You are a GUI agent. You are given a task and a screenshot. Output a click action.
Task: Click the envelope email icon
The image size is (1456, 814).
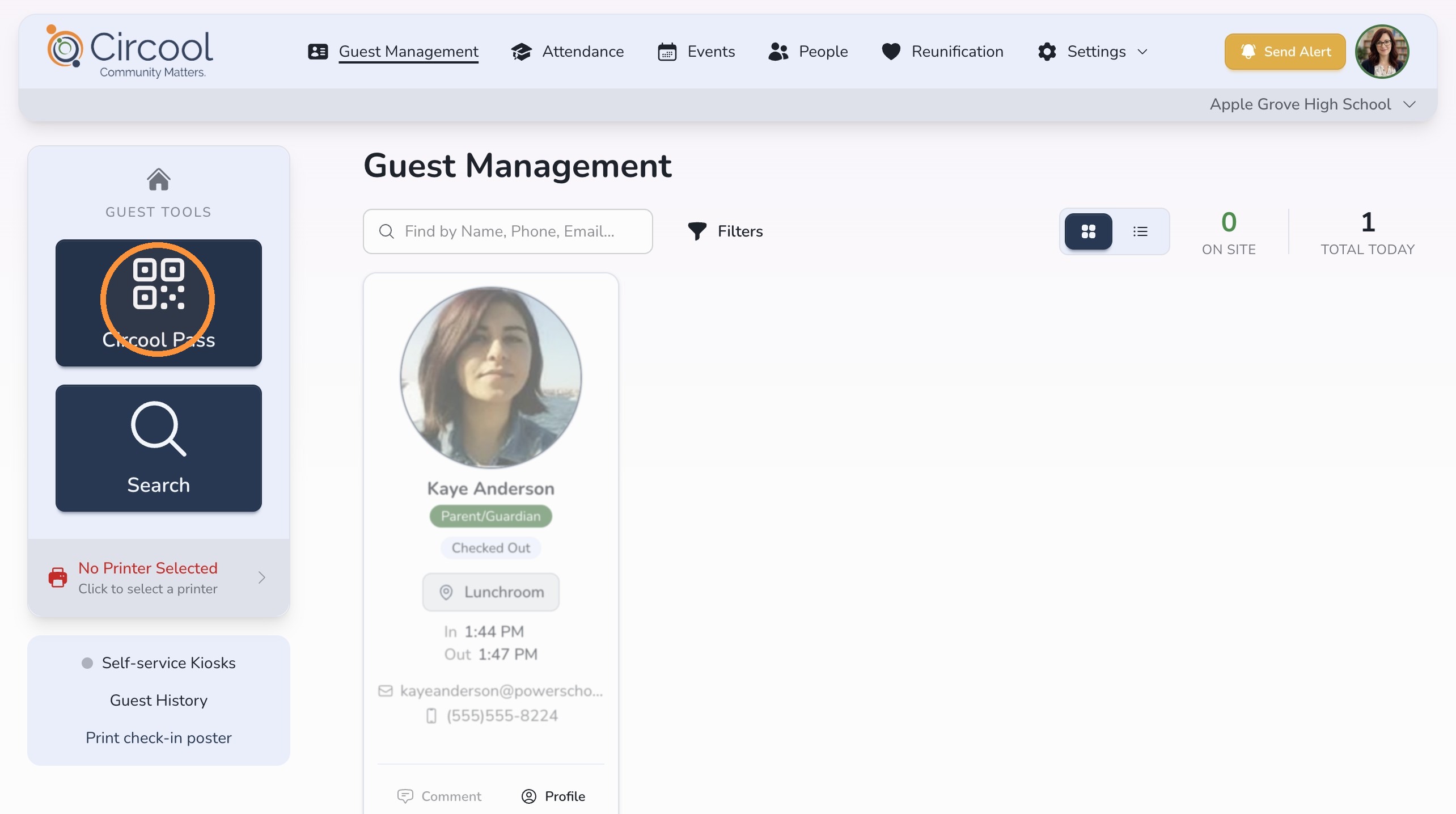(386, 691)
